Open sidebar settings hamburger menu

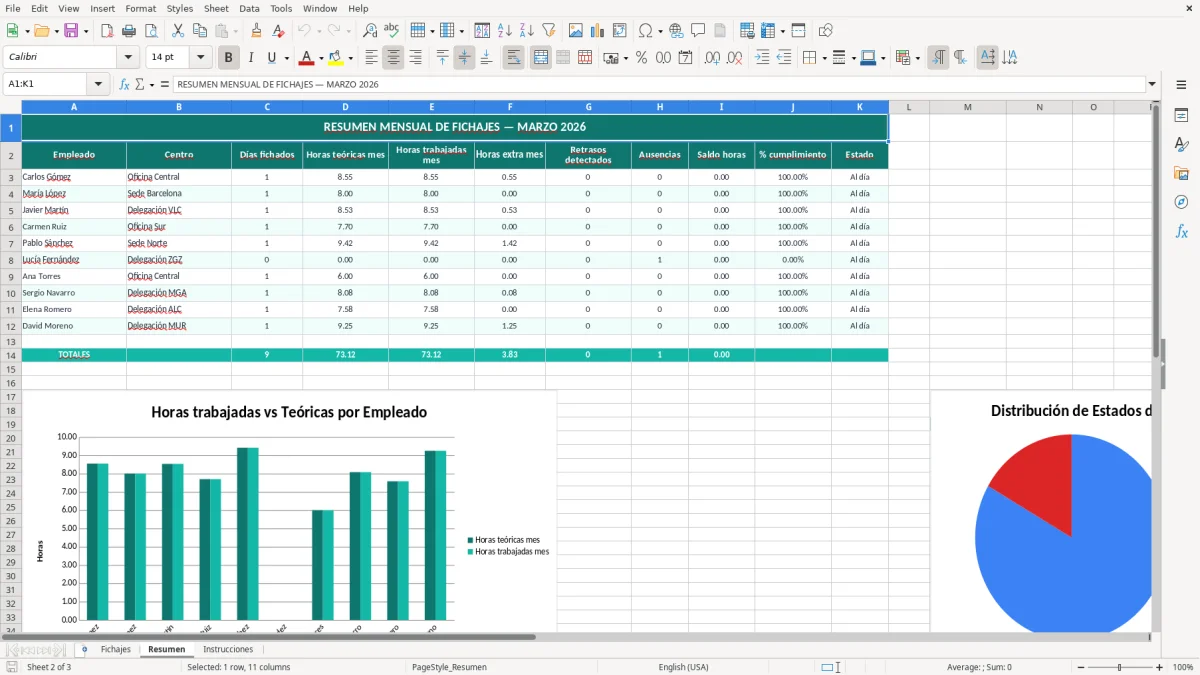[x=1181, y=86]
